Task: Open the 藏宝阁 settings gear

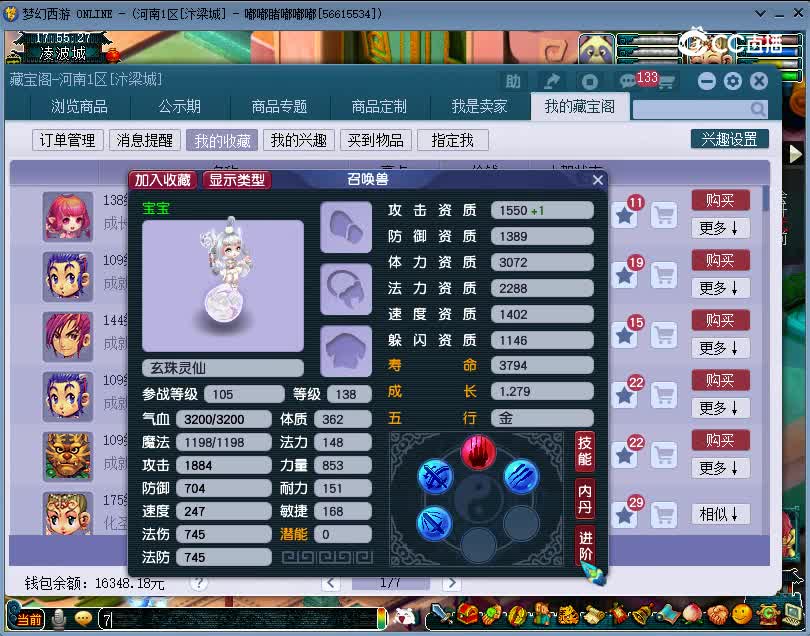Action: pos(733,81)
